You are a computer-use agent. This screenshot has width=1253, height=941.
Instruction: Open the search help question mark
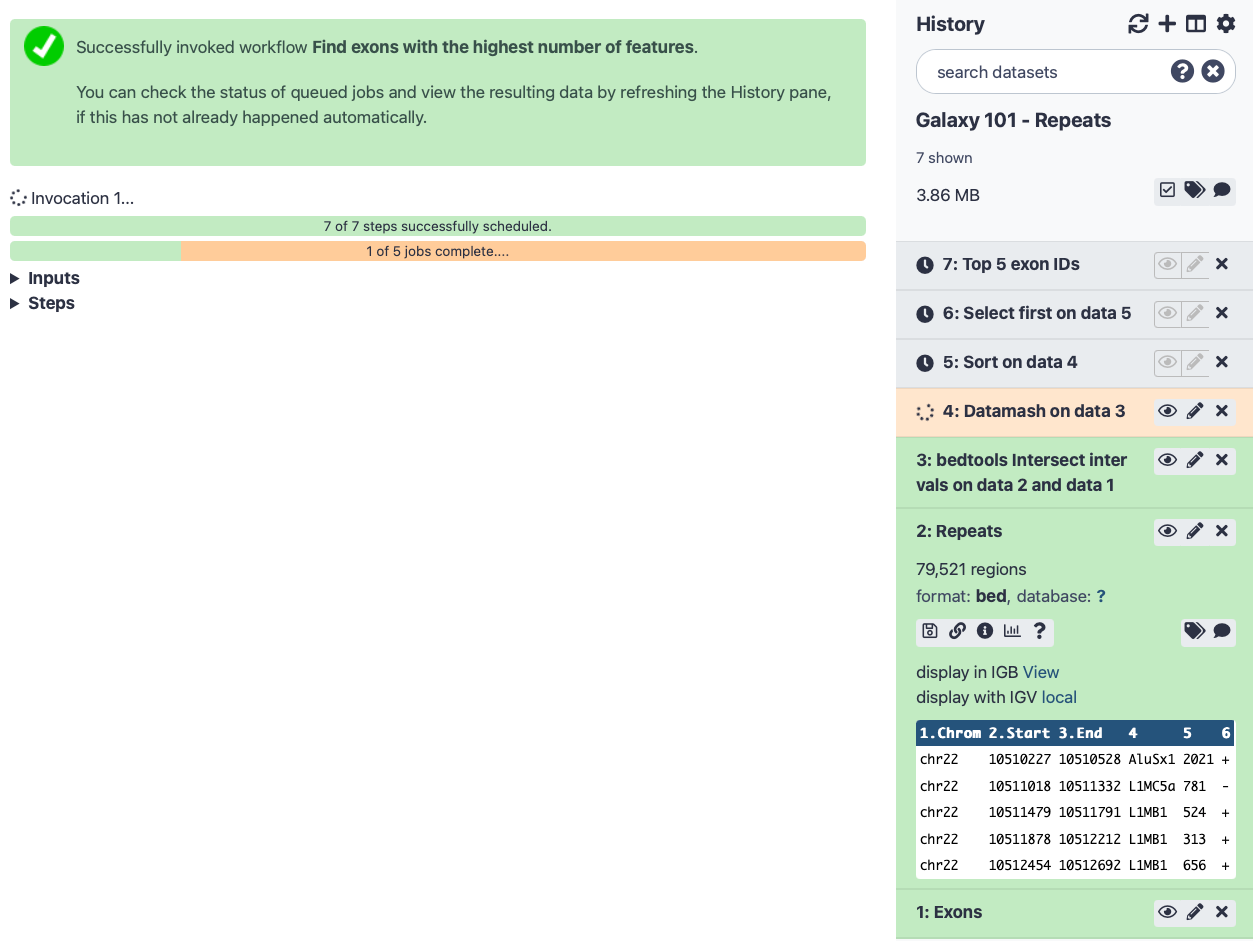[1182, 71]
